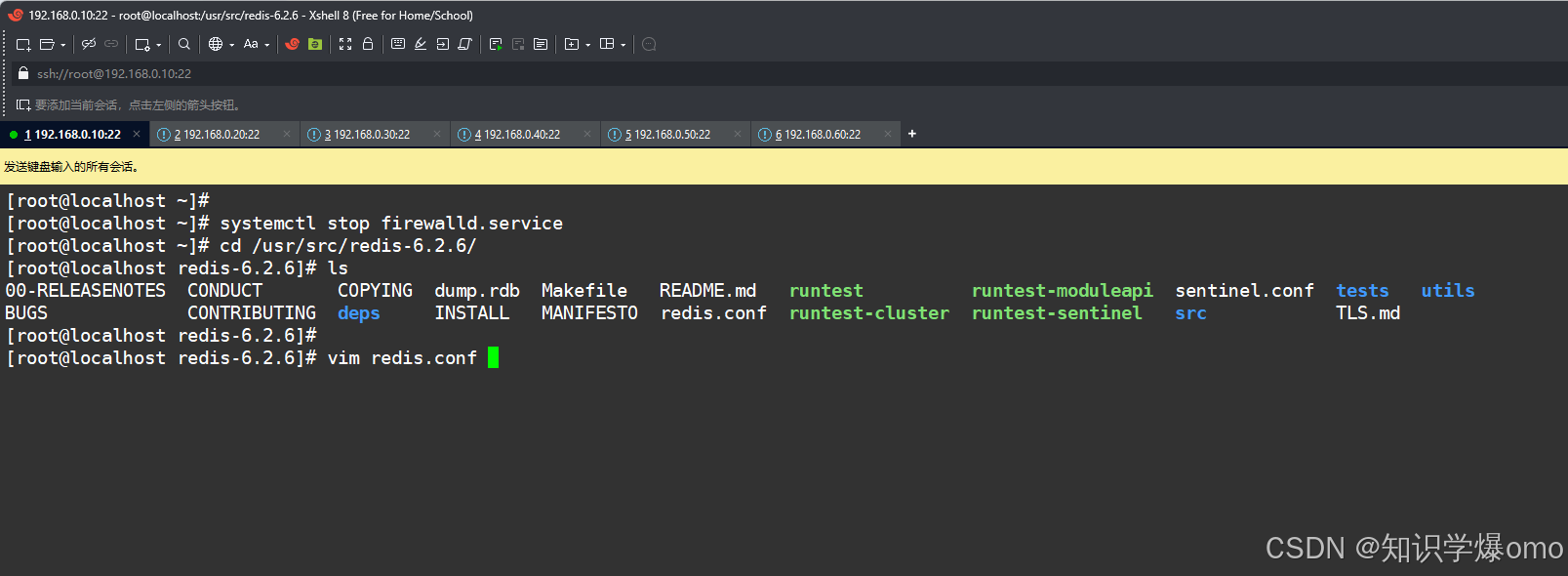This screenshot has height=576, width=1568.
Task: Click the Aa font icon
Action: pyautogui.click(x=251, y=44)
